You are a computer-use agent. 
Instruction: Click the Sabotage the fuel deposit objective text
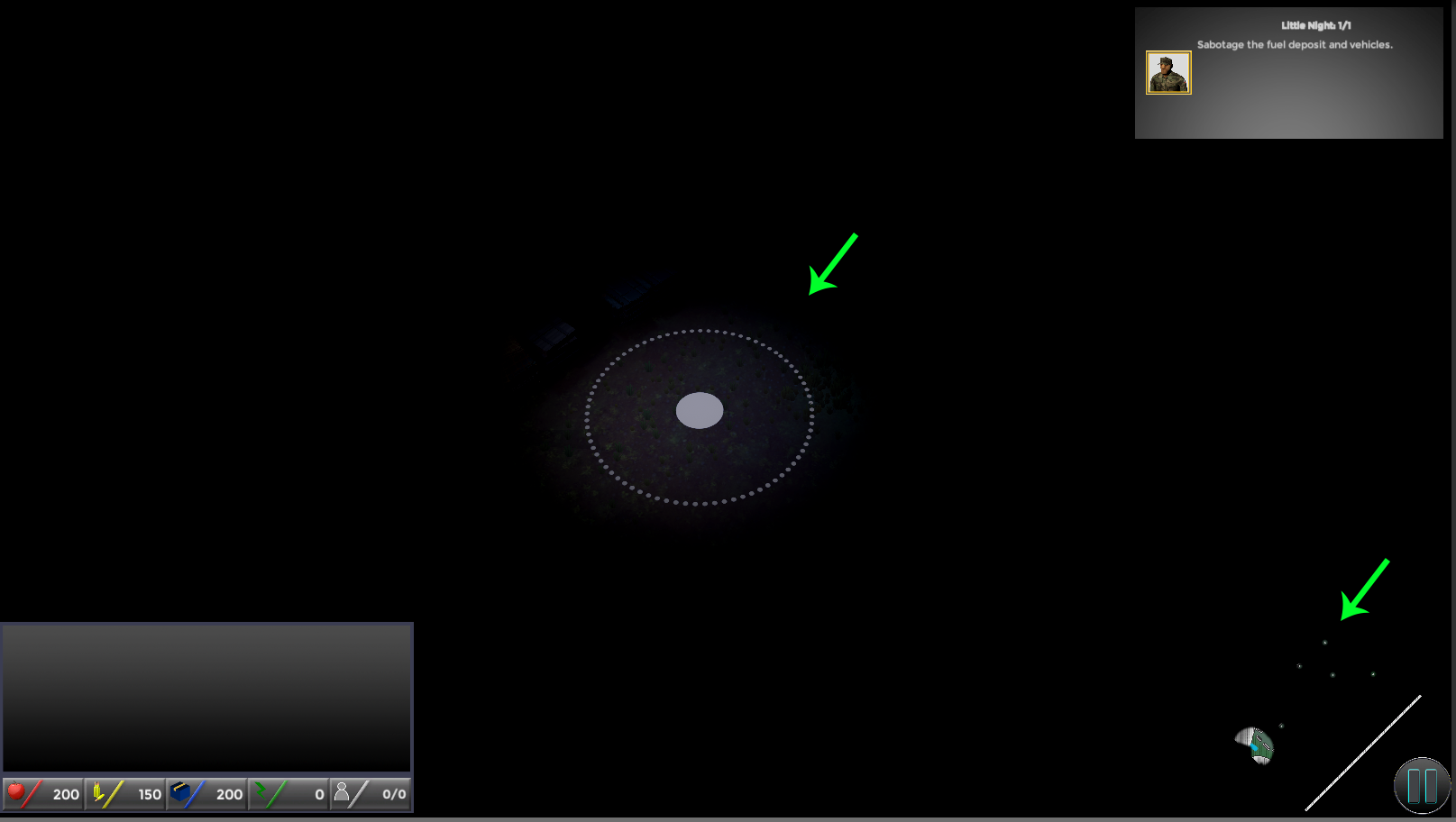pyautogui.click(x=1294, y=44)
